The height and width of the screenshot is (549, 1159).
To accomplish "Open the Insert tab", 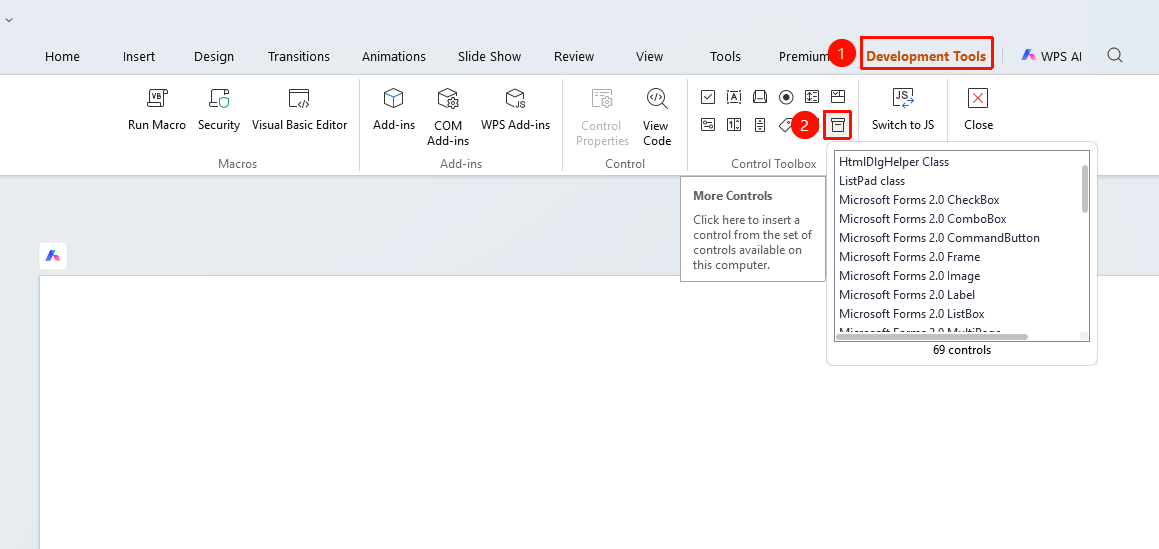I will click(x=139, y=56).
